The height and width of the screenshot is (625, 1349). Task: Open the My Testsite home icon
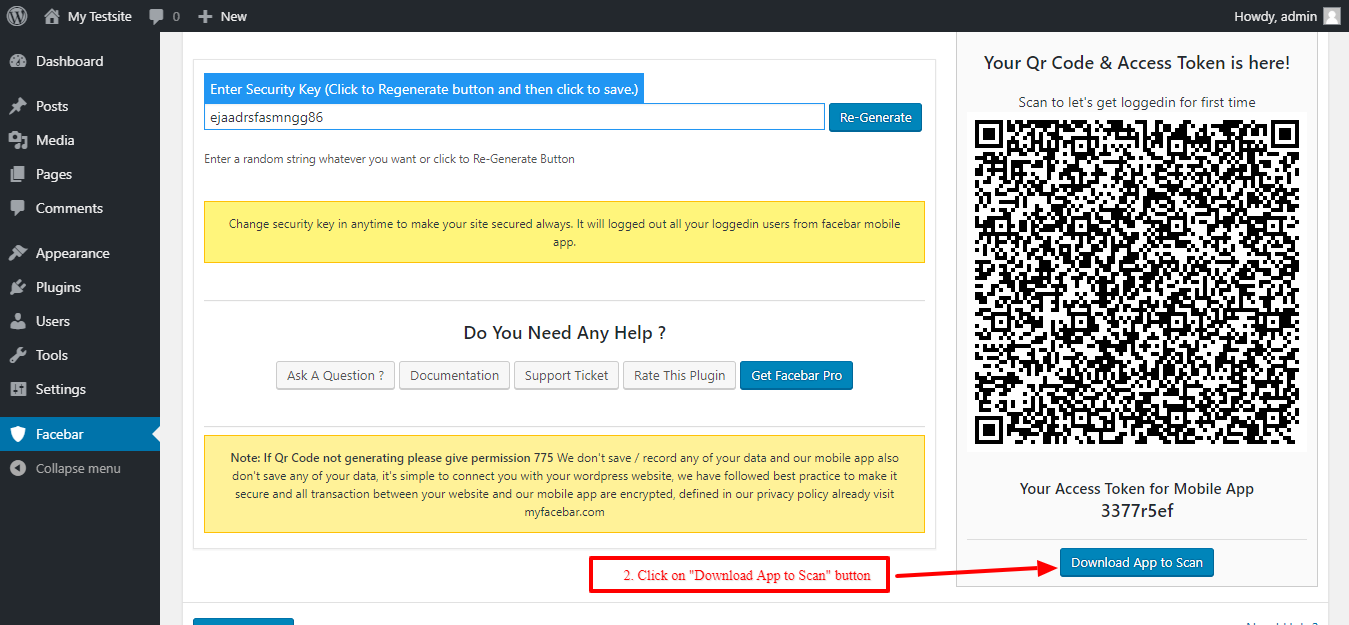(52, 16)
